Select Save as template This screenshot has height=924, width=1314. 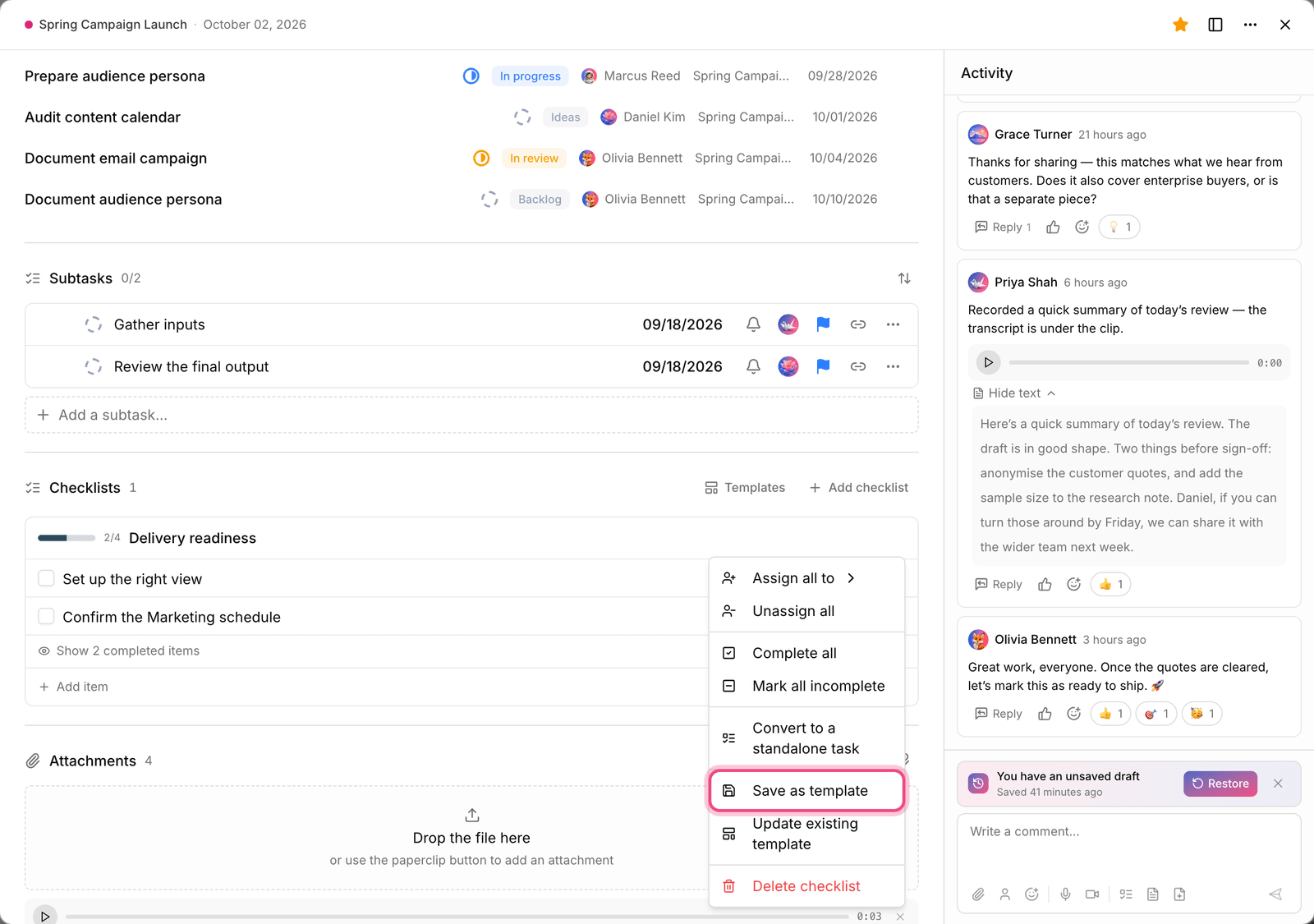click(x=806, y=790)
